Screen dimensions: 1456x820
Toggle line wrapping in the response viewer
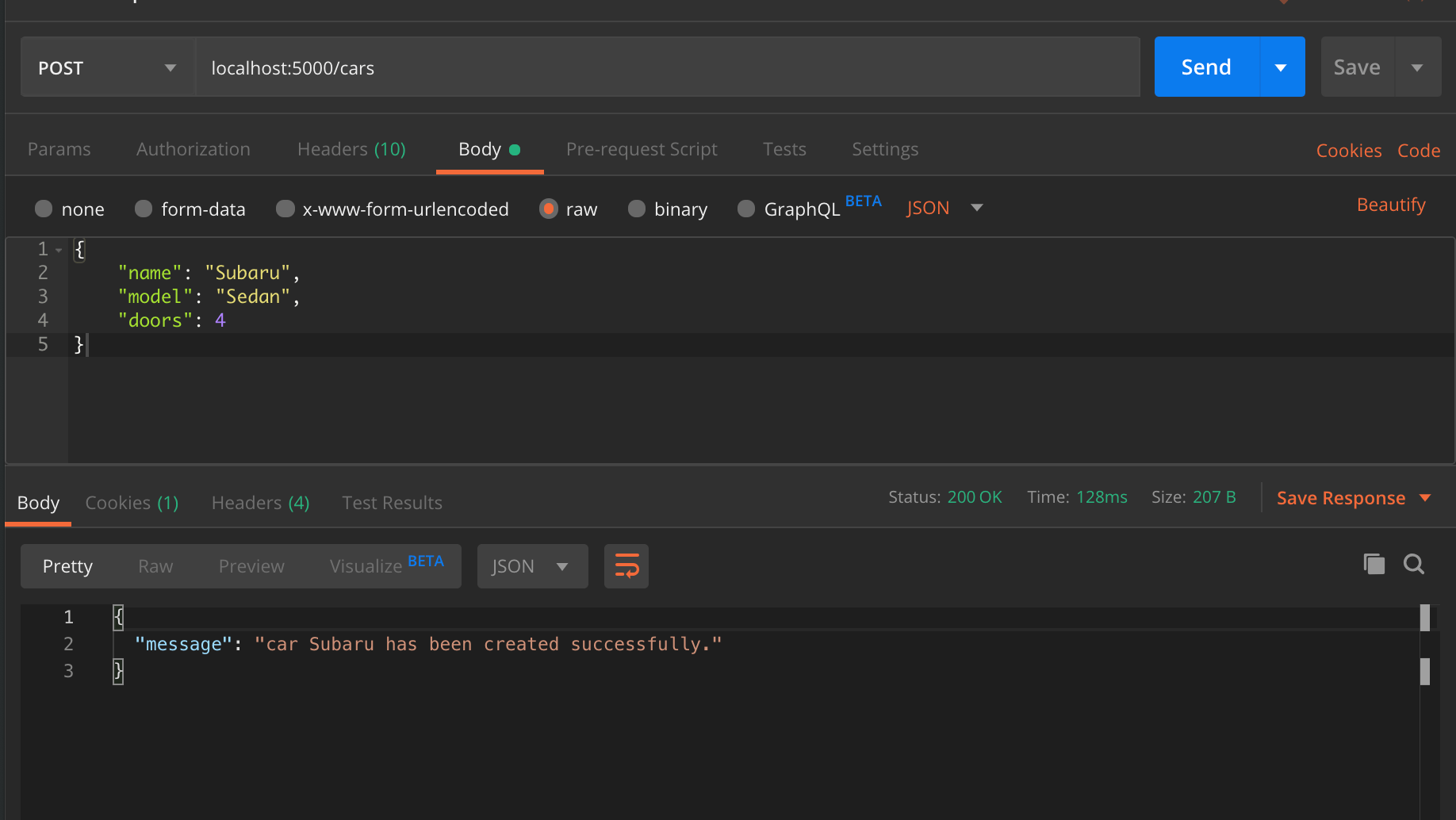(626, 566)
